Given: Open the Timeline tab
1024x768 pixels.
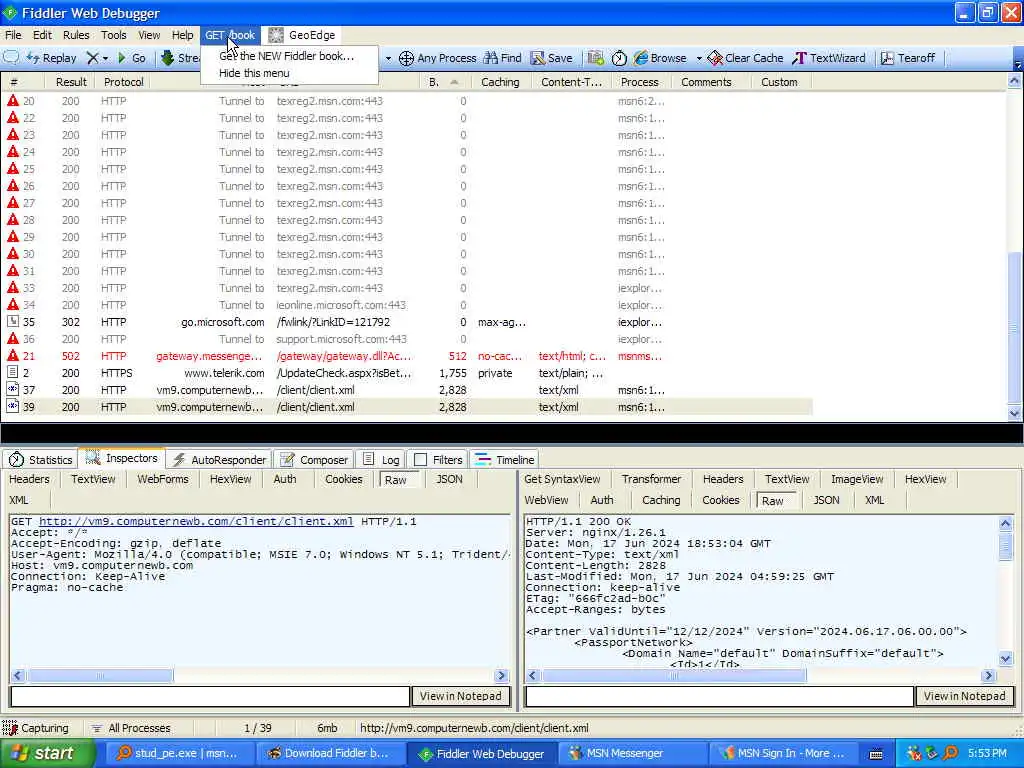Looking at the screenshot, I should [x=504, y=460].
